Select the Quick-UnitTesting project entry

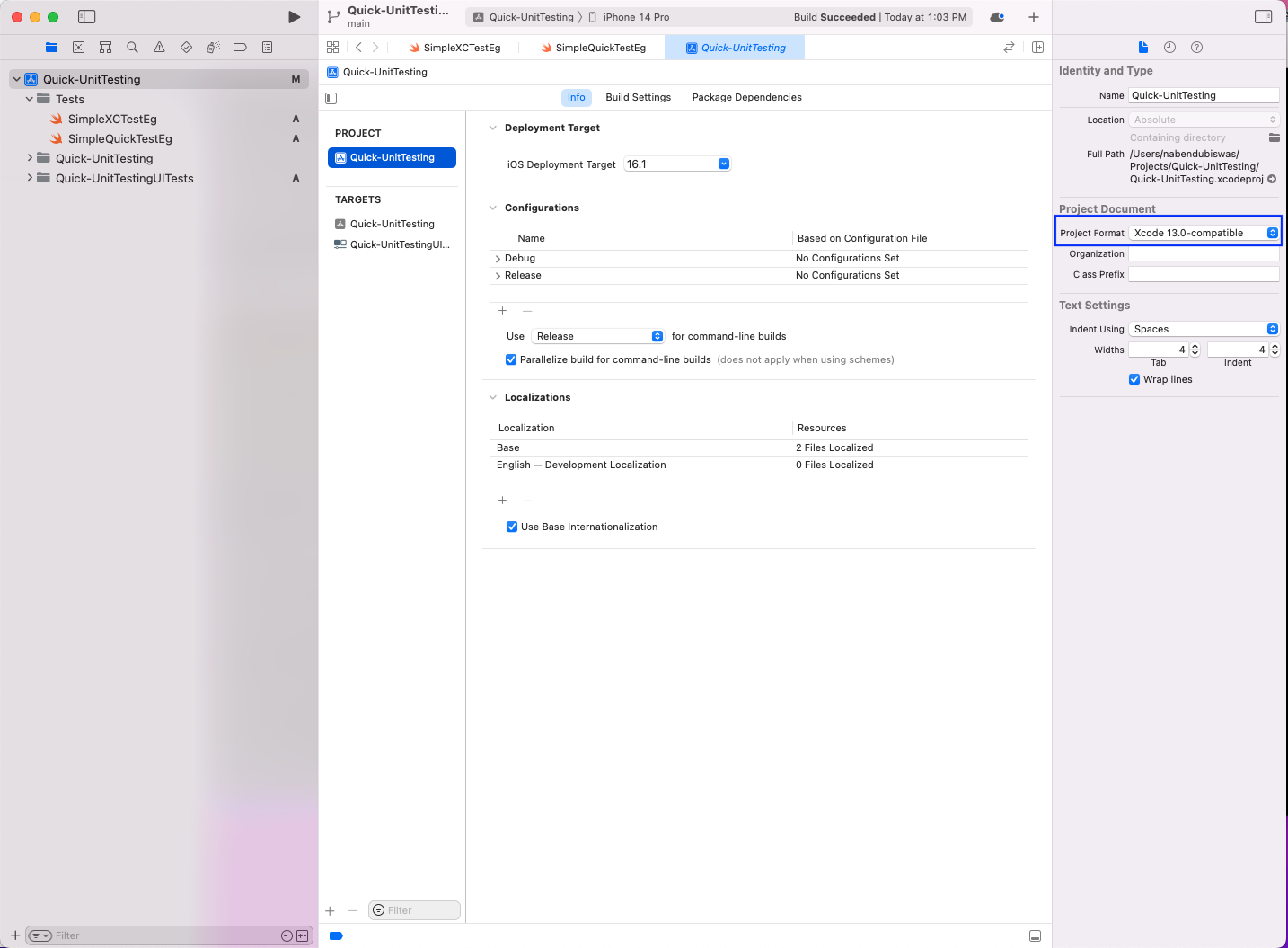click(x=393, y=157)
